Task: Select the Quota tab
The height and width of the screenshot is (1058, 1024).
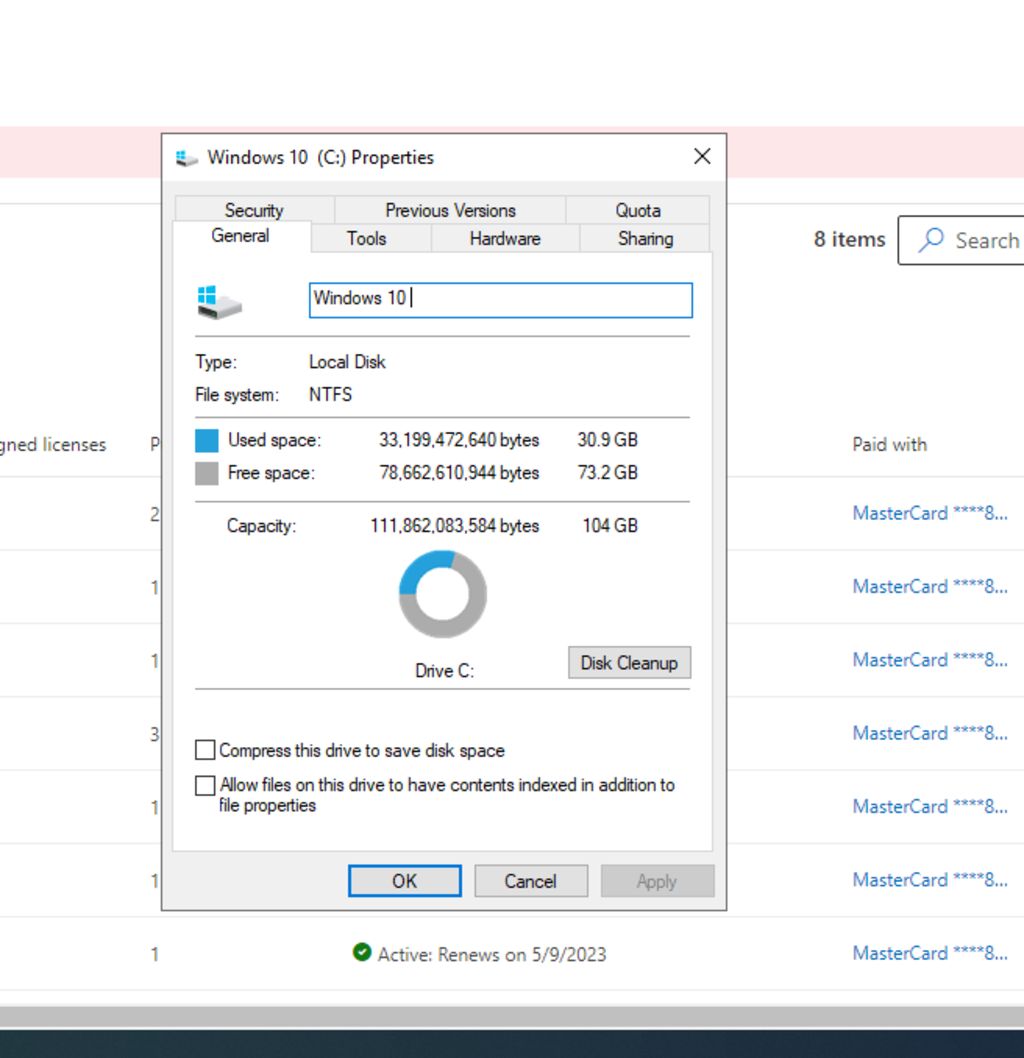Action: 637,210
